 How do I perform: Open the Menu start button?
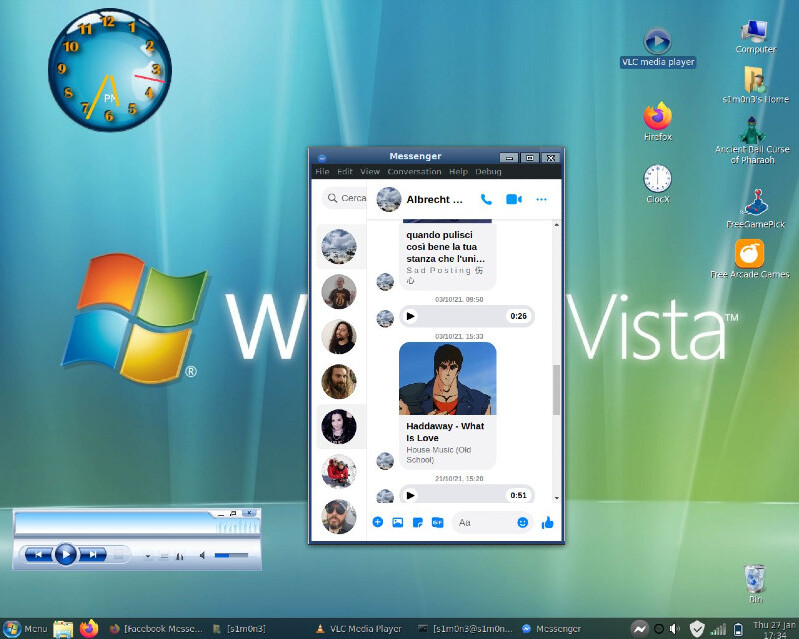(x=24, y=629)
